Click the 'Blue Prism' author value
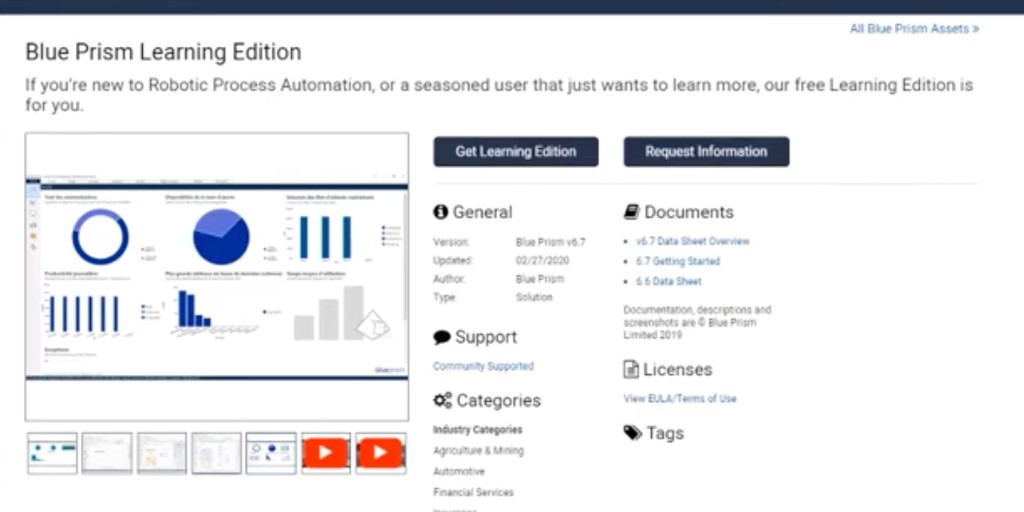Image resolution: width=1024 pixels, height=512 pixels. (540, 279)
